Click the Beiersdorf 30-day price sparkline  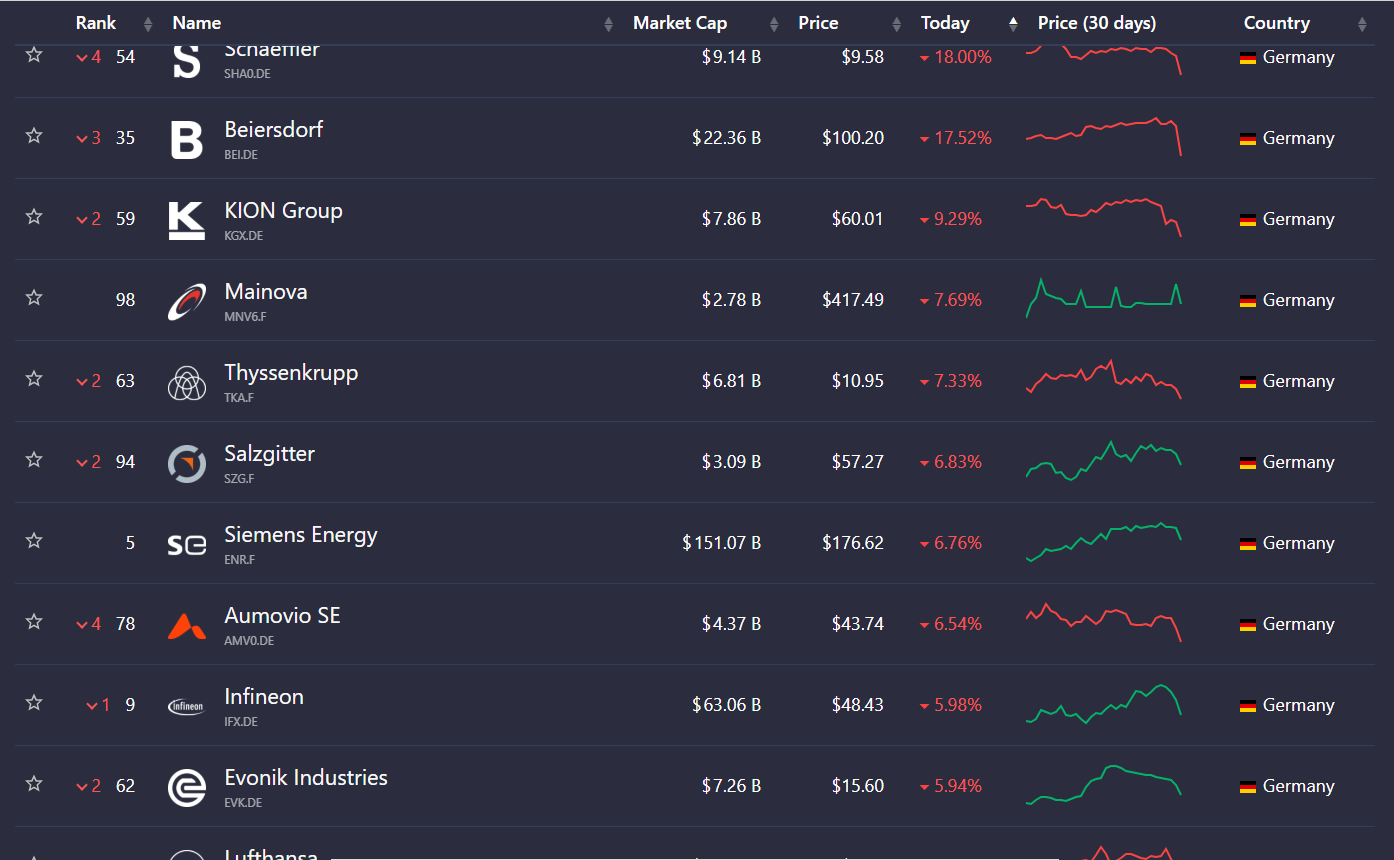click(1104, 137)
